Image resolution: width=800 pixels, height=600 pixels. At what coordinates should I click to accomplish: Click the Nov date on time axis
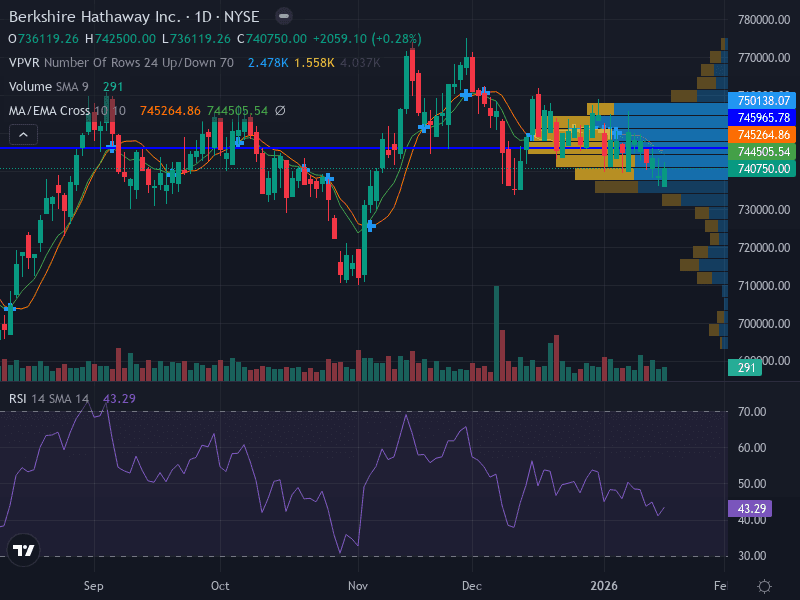click(x=358, y=586)
